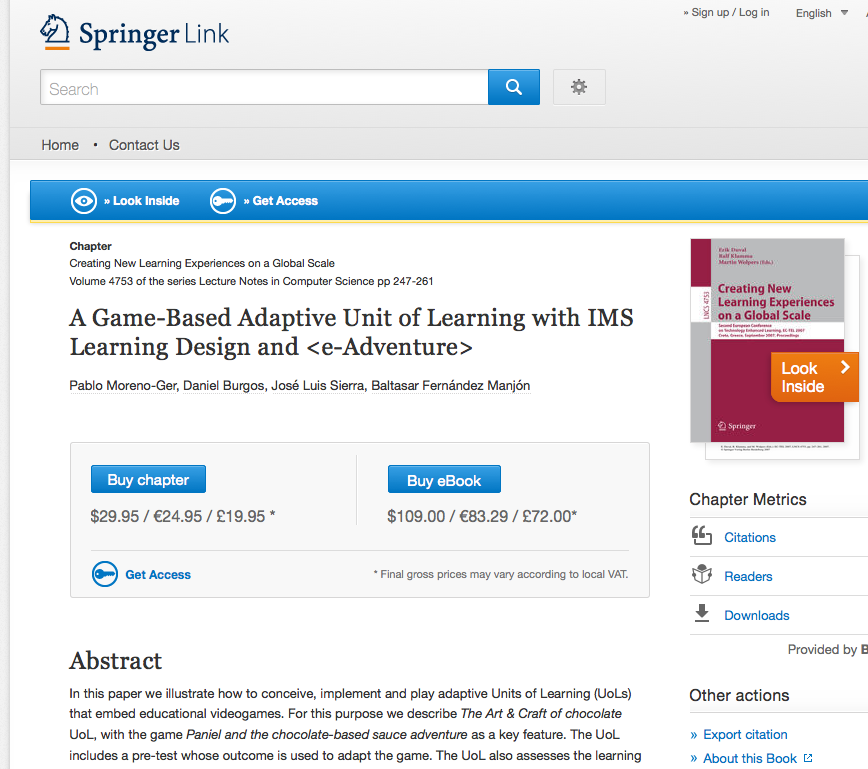The height and width of the screenshot is (769, 868).
Task: Click the key icon in blue bar
Action: 223,201
